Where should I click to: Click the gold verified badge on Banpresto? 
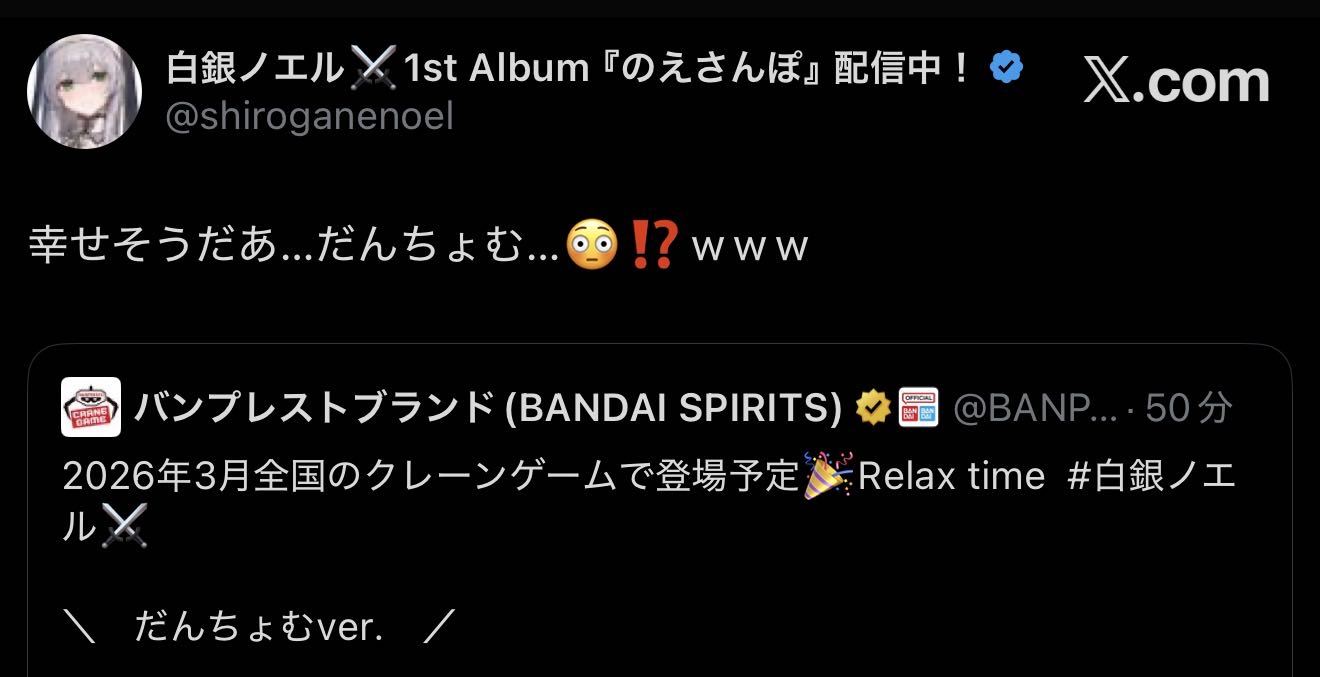coord(873,407)
